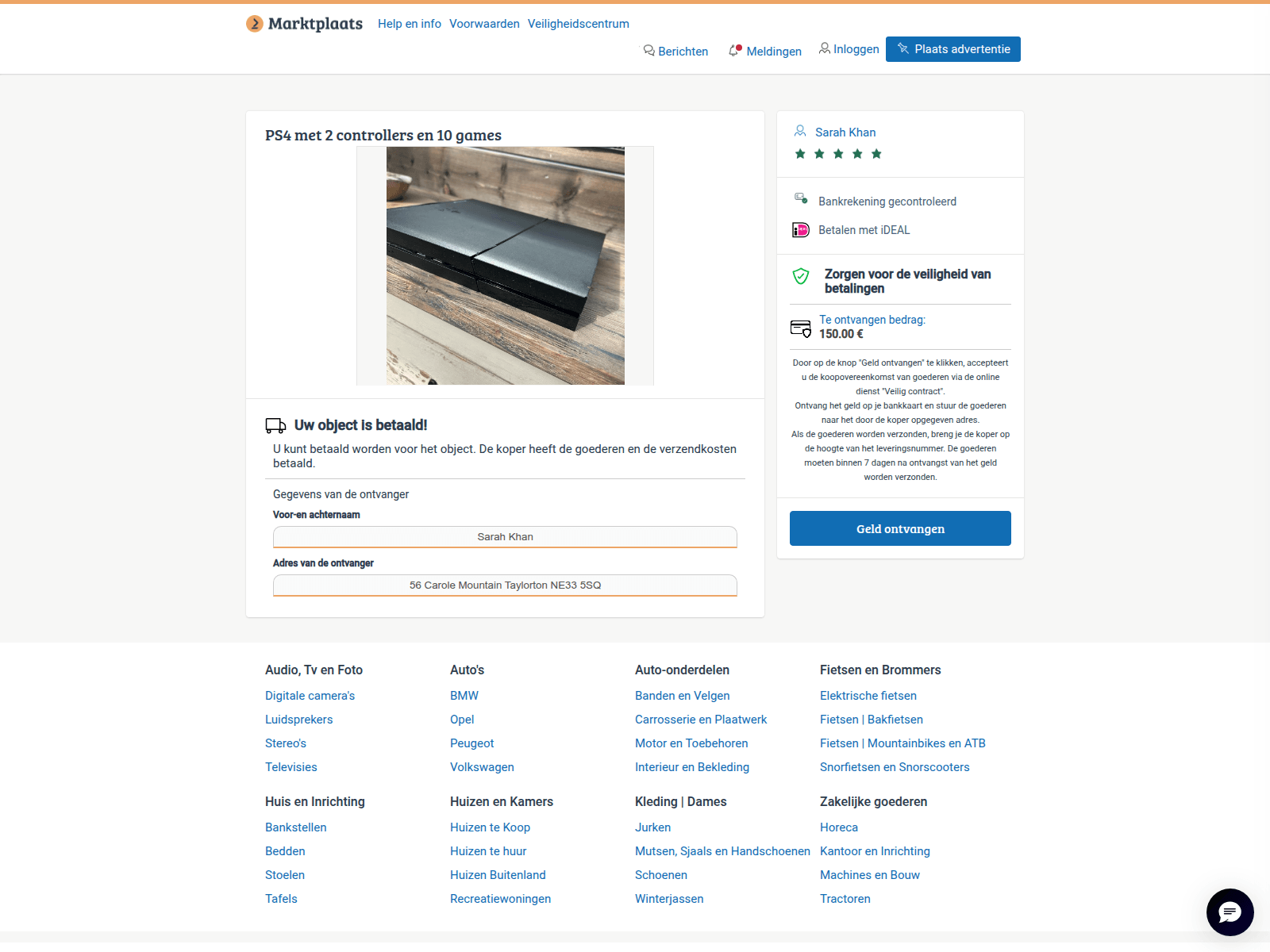1270x952 pixels.
Task: Open Huizen Buitenland link
Action: click(498, 875)
